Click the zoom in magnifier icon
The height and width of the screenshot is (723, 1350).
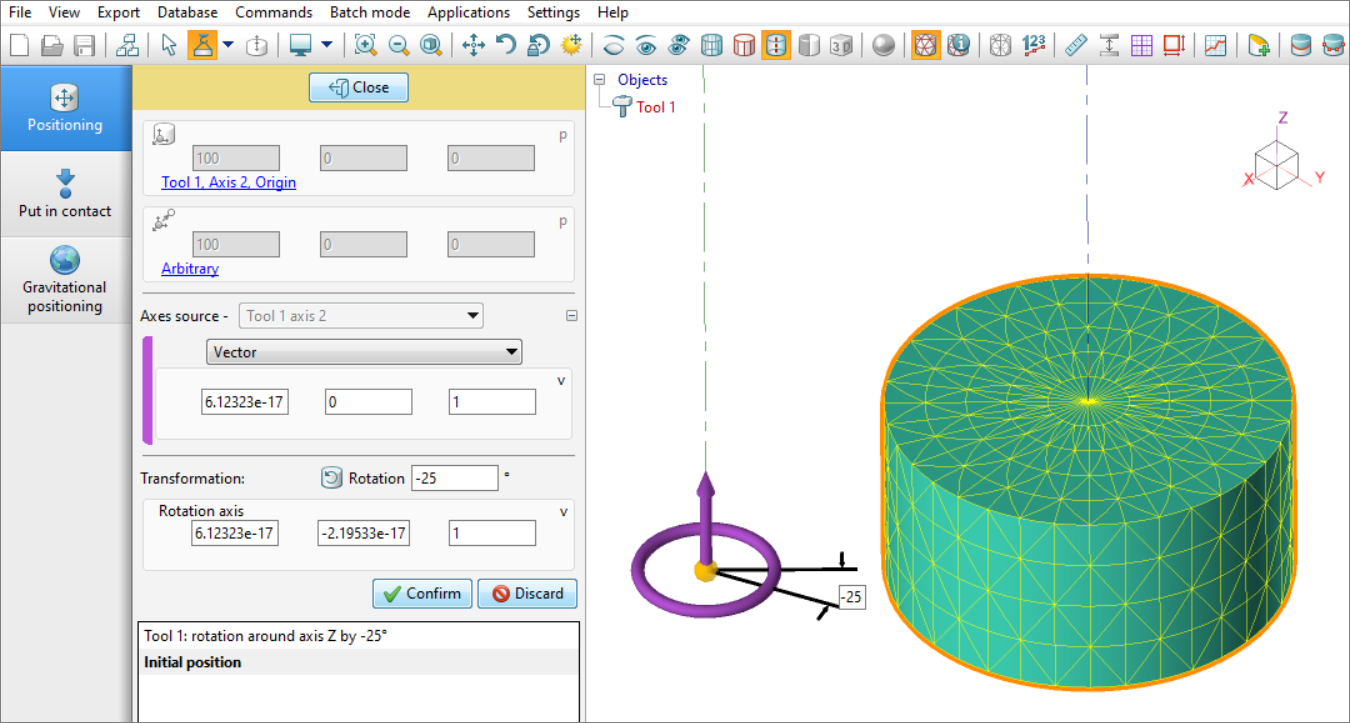point(366,45)
